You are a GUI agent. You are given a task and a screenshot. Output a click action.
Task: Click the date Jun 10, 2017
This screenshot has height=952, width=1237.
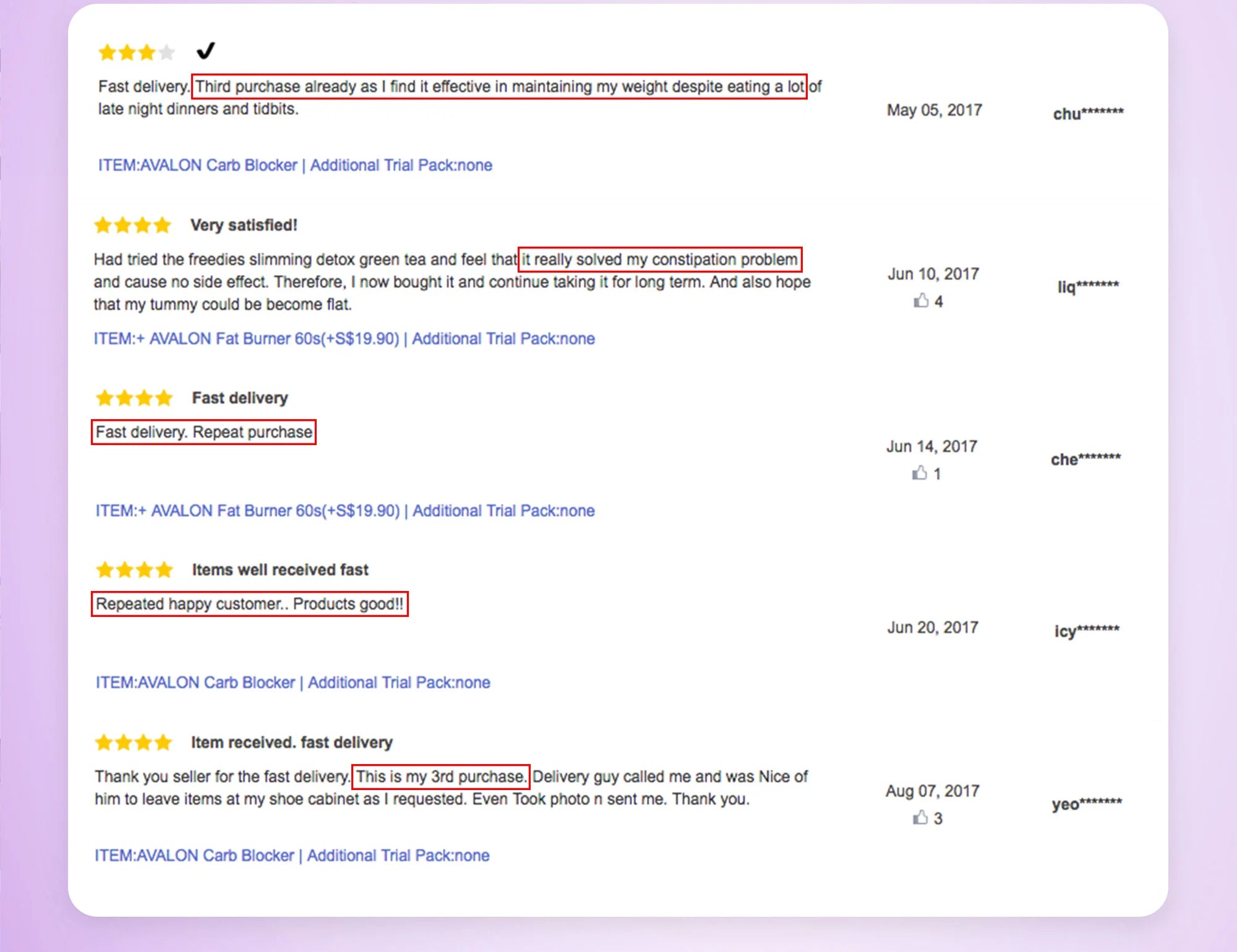click(x=933, y=274)
